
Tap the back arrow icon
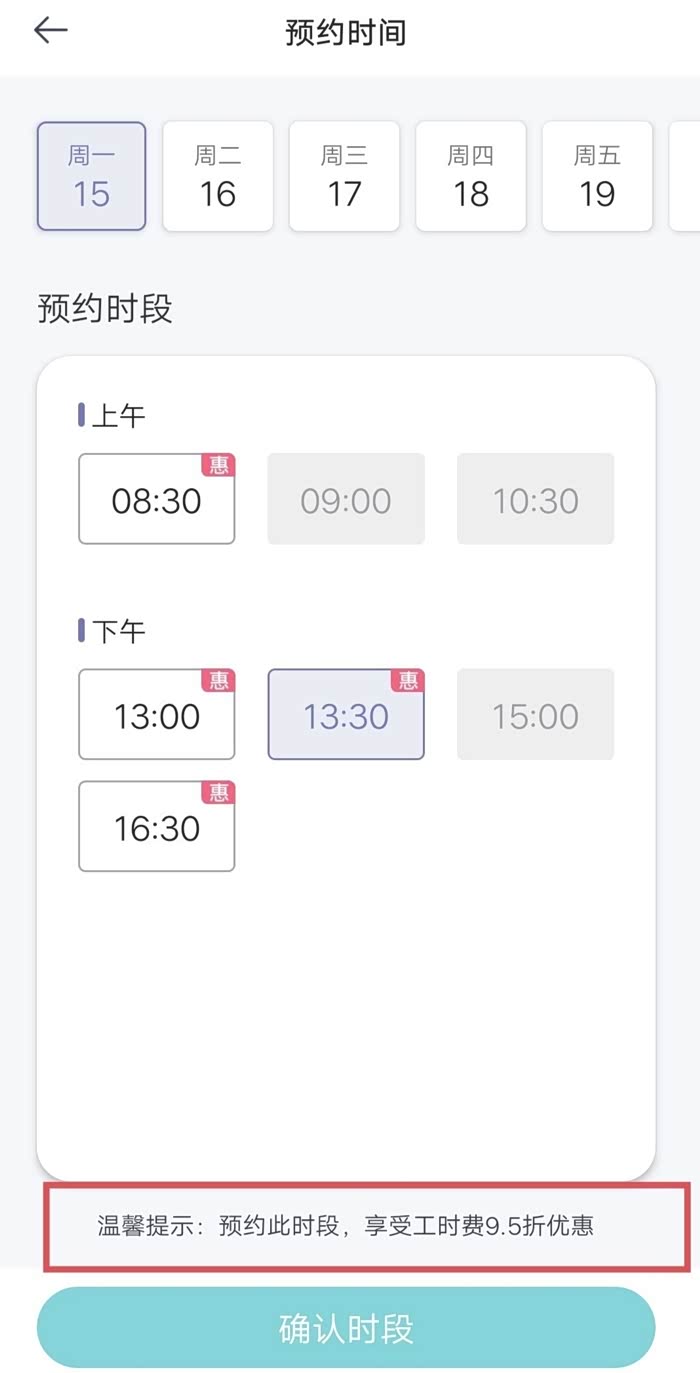50,31
